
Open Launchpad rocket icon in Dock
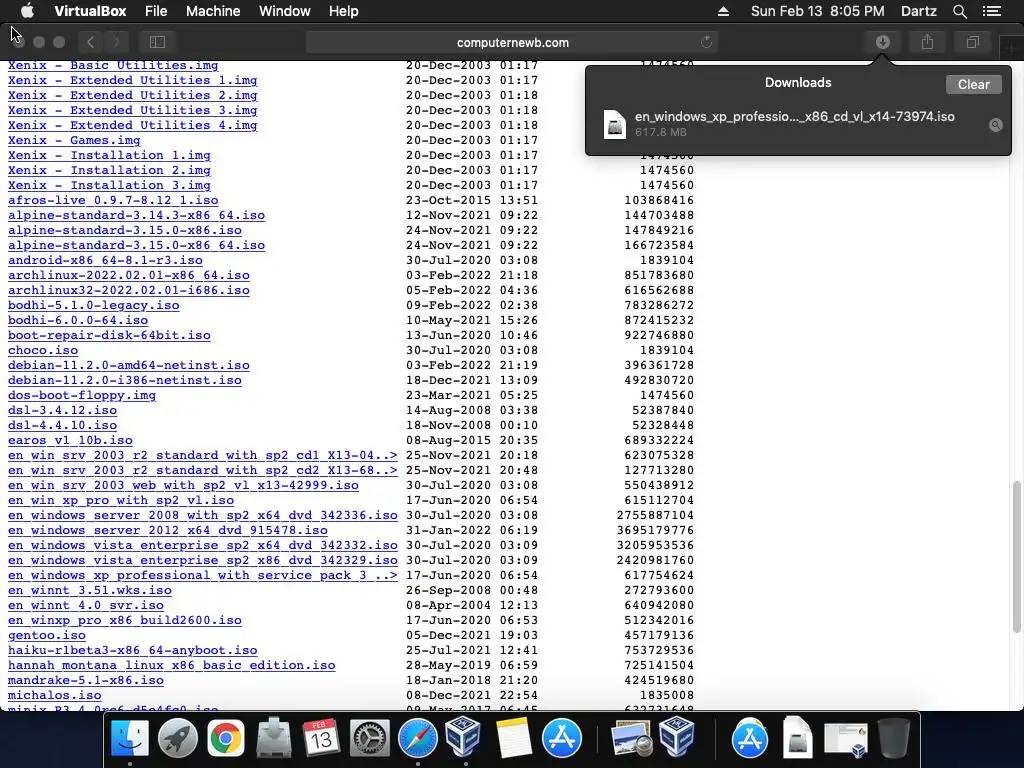tap(178, 739)
